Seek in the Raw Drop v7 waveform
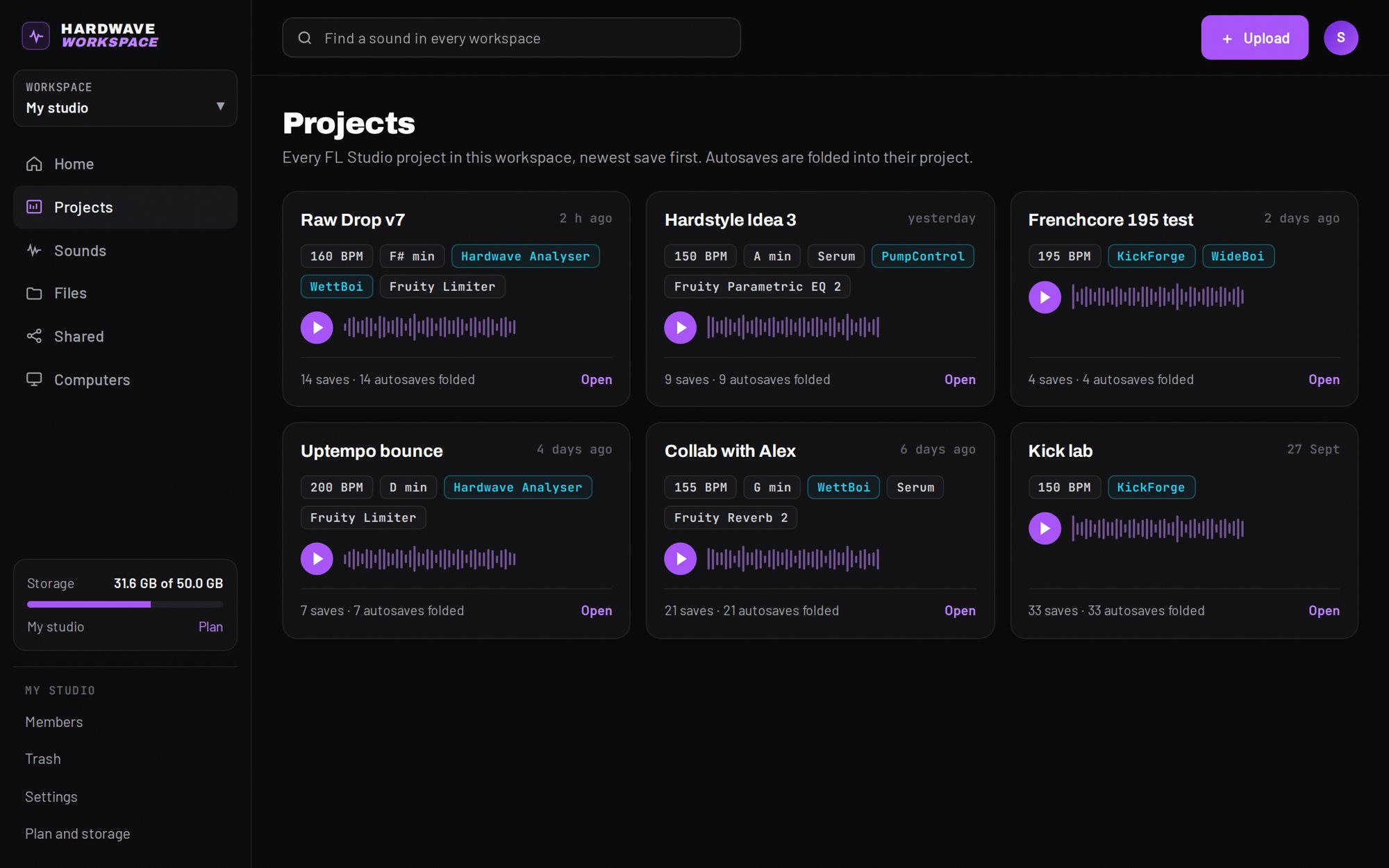This screenshot has height=868, width=1389. pyautogui.click(x=430, y=327)
